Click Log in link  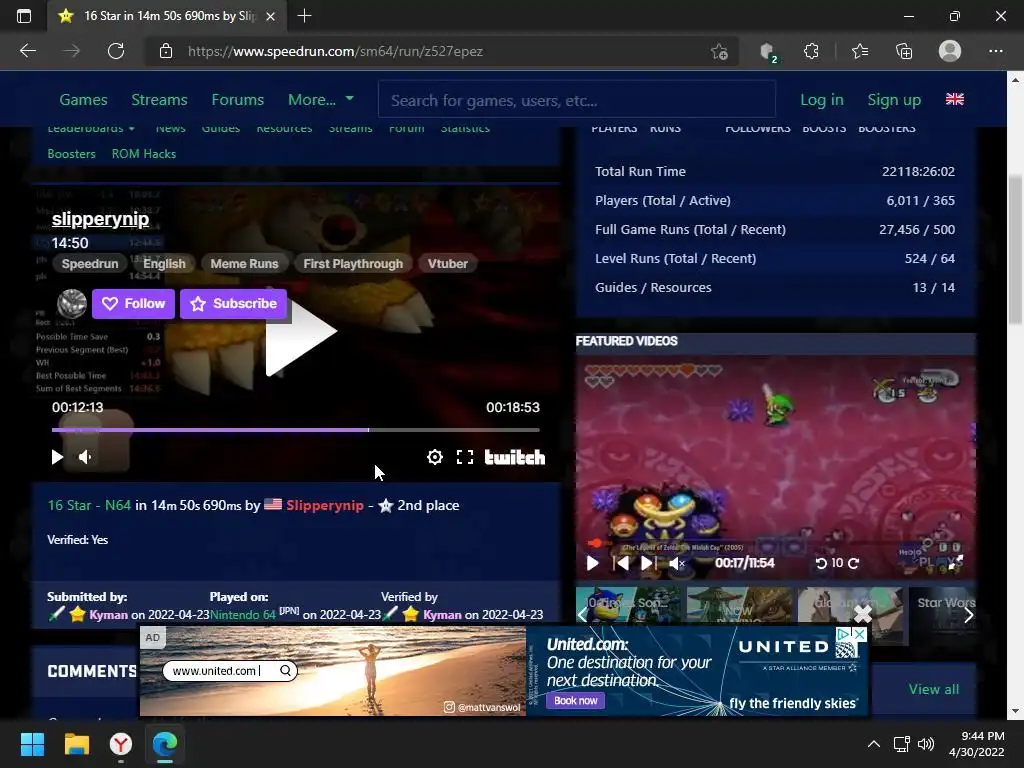[x=822, y=100]
